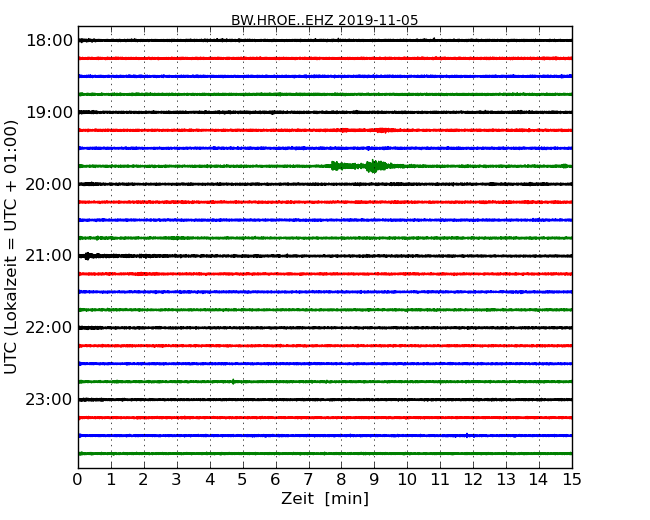The width and height of the screenshot is (650, 520).
Task: Click the x-axis tick label 2
Action: click(x=143, y=479)
